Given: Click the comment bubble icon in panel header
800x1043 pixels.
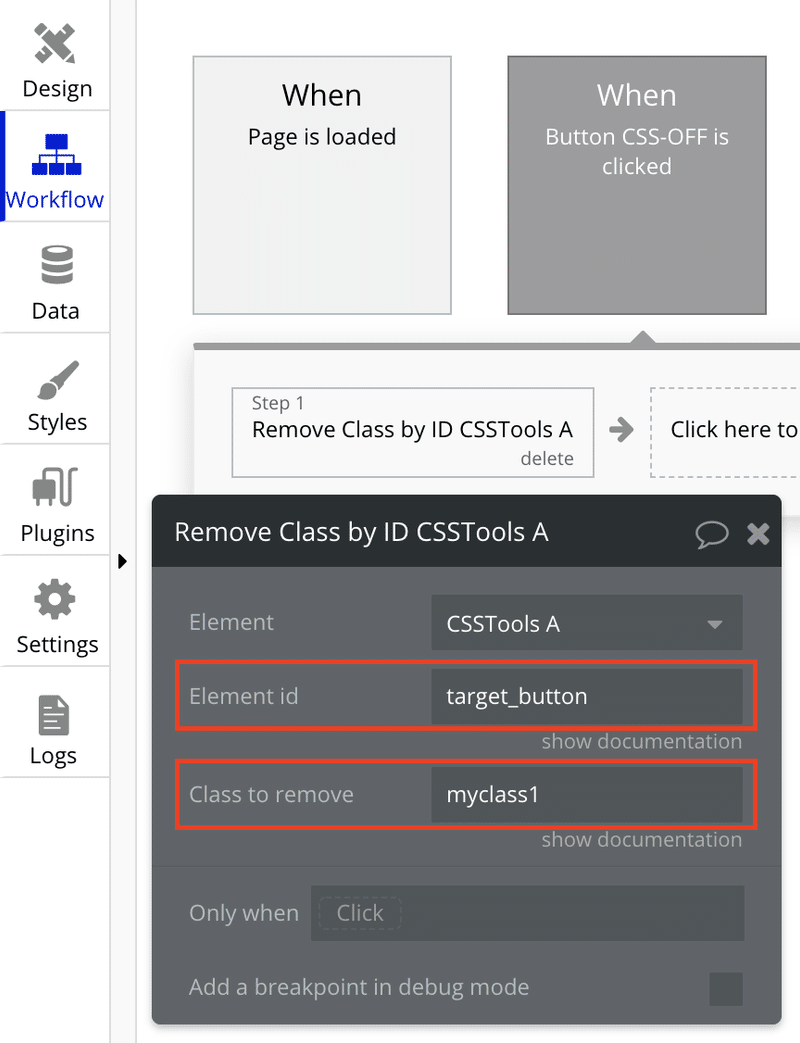Looking at the screenshot, I should pyautogui.click(x=712, y=533).
